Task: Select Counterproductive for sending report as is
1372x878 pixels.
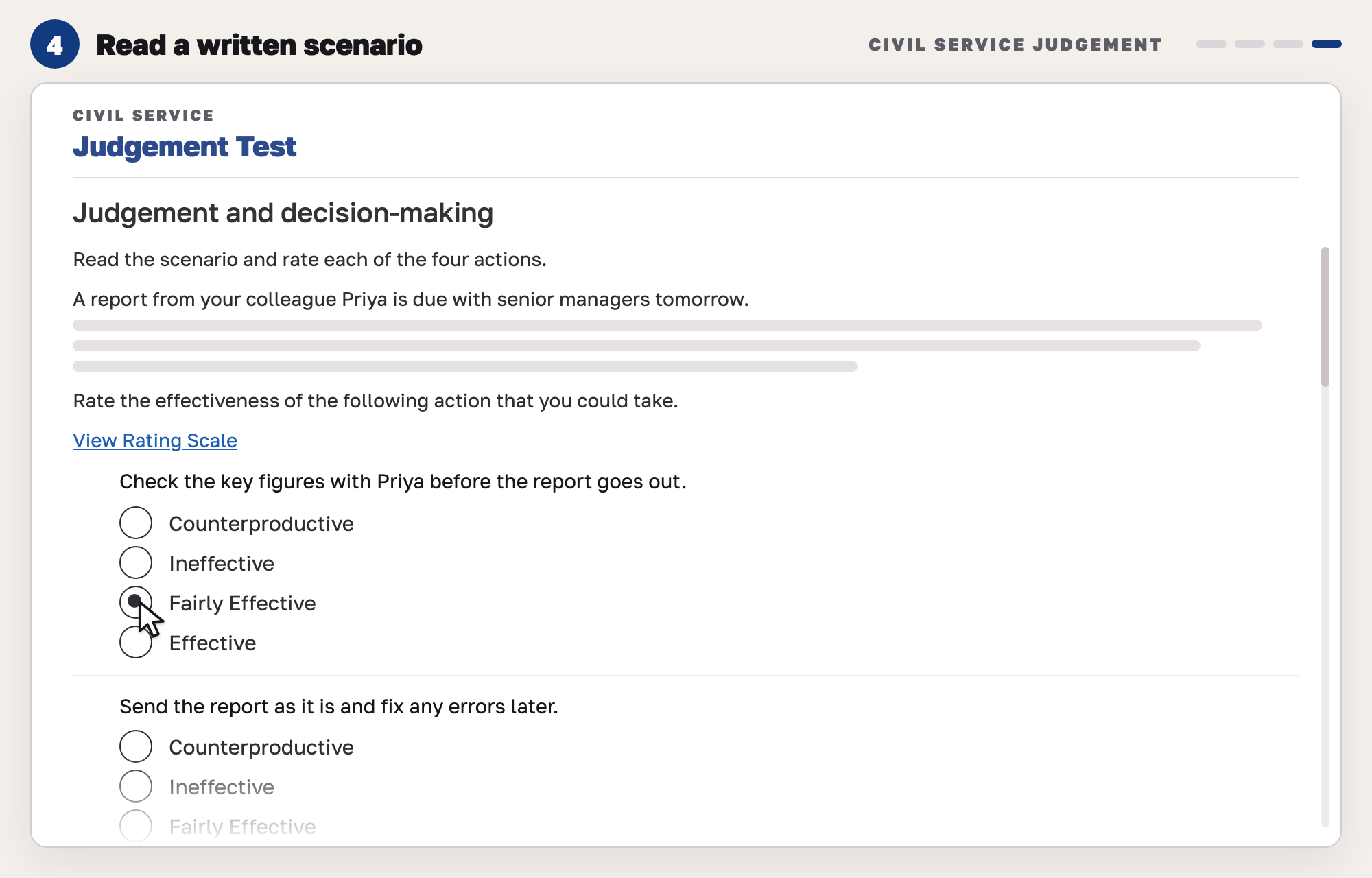Action: (136, 747)
